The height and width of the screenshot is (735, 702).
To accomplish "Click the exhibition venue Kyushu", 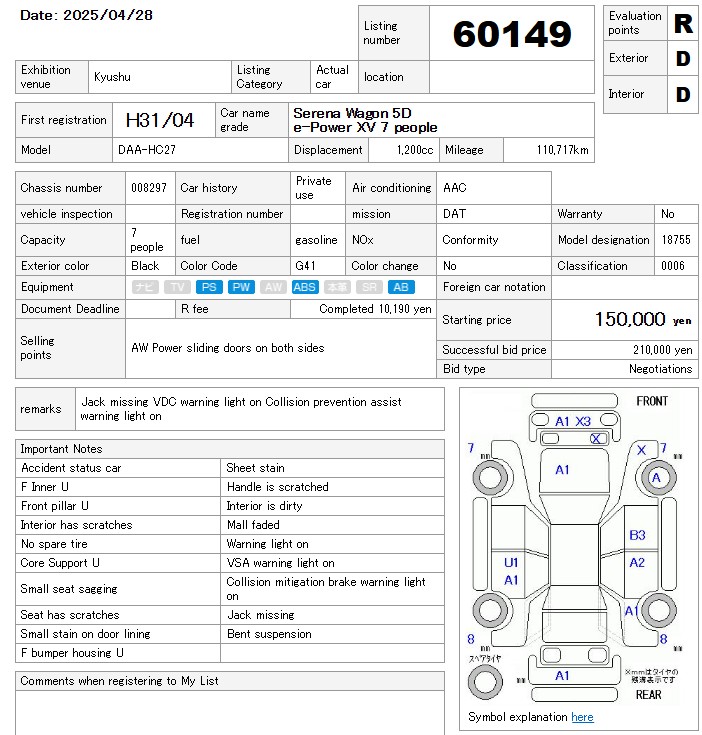I will [x=112, y=77].
